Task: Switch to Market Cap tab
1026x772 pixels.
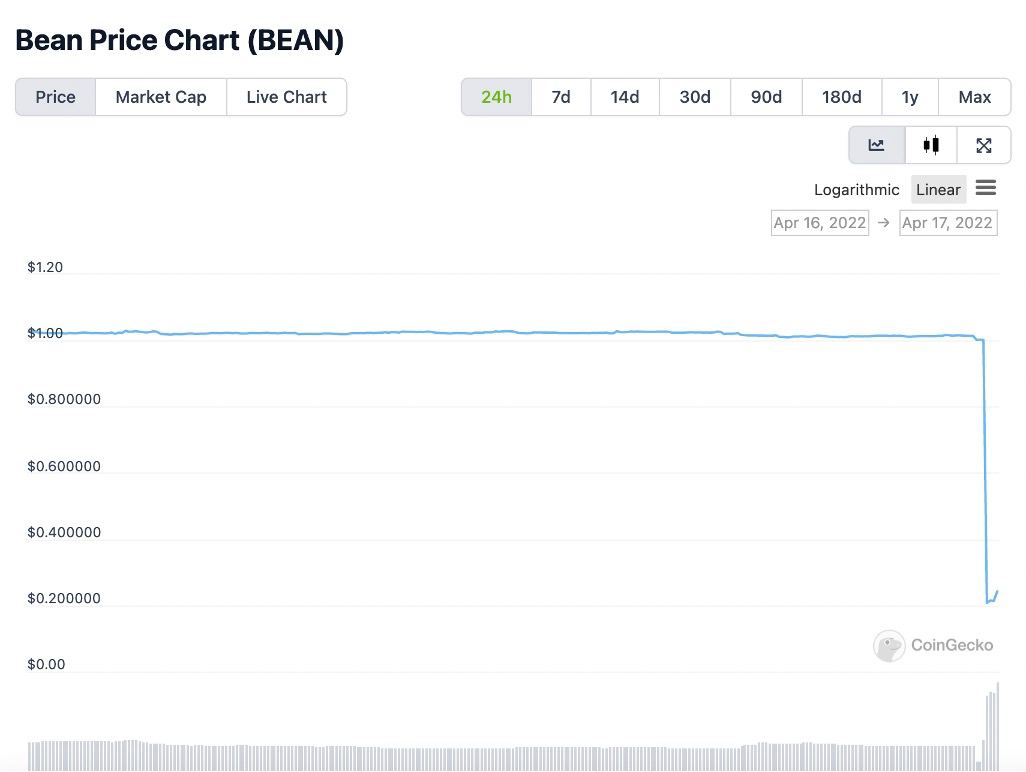Action: 161,97
